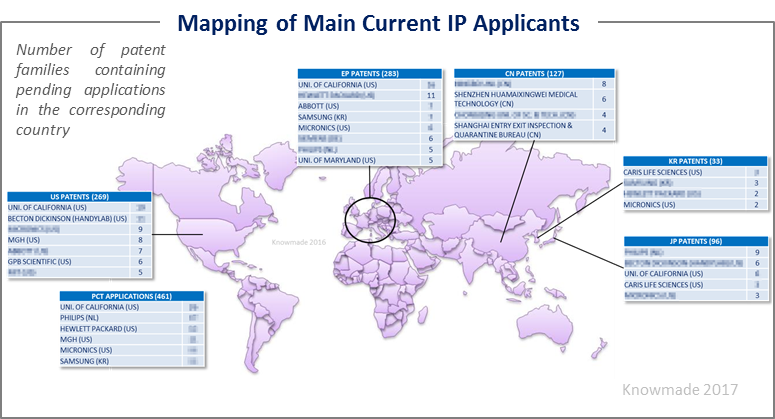The width and height of the screenshot is (775, 419).
Task: Select MGH (US) row in PCT applications table
Action: (131, 340)
